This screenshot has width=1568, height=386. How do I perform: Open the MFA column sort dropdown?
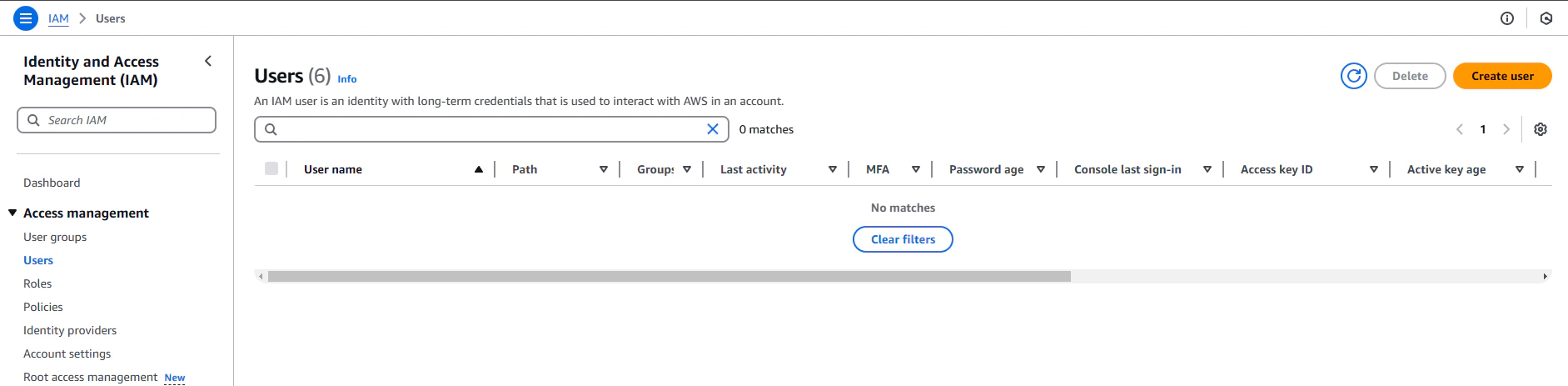(916, 169)
